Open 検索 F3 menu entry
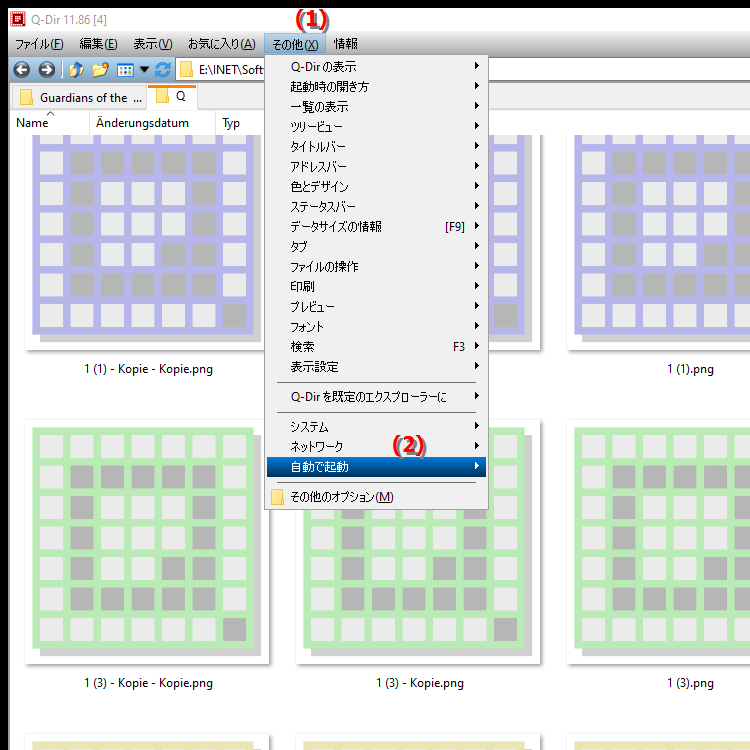The height and width of the screenshot is (750, 750). point(376,347)
